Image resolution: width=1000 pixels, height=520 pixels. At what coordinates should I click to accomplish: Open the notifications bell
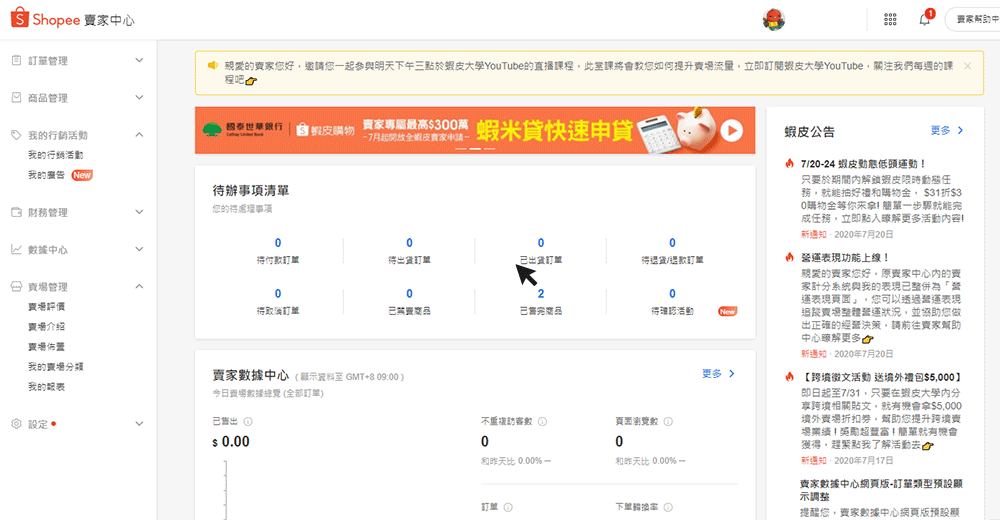pos(925,19)
